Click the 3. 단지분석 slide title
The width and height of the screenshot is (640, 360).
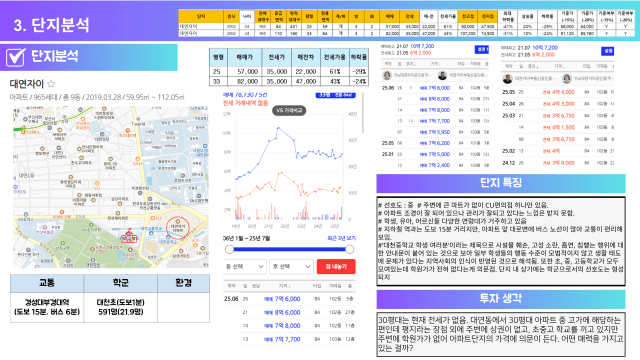(x=51, y=25)
